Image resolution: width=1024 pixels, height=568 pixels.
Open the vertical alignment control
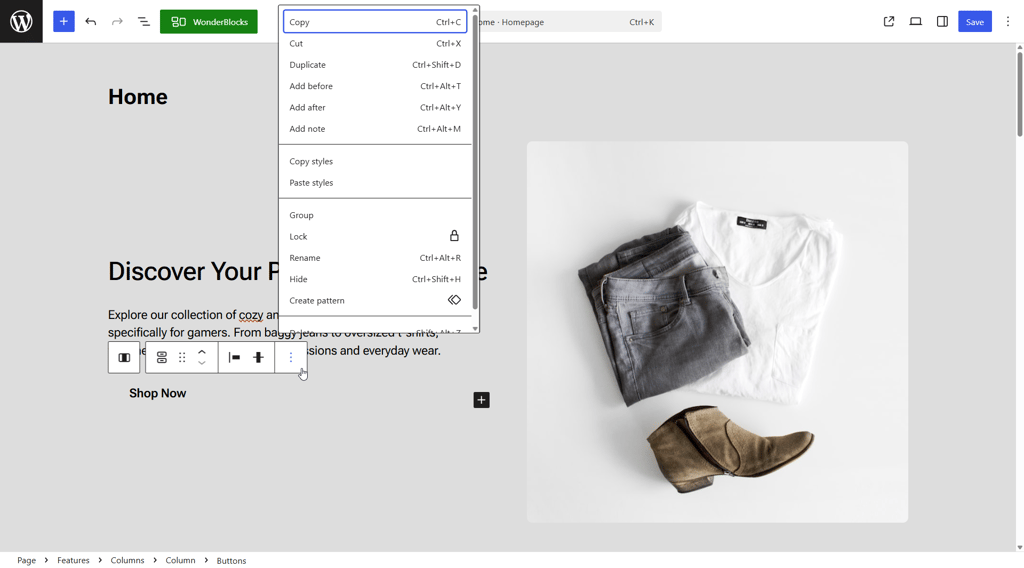tap(258, 357)
